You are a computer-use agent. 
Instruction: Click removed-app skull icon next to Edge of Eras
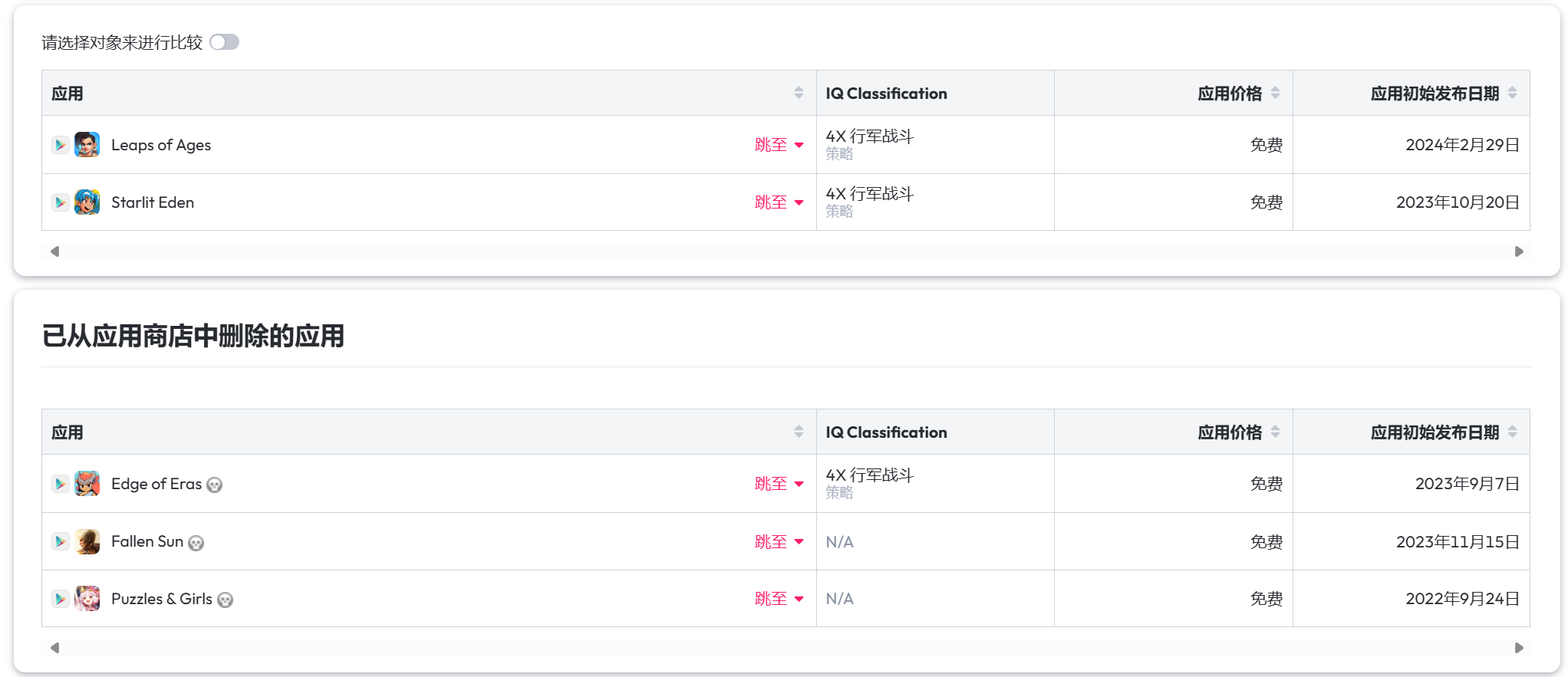[215, 485]
